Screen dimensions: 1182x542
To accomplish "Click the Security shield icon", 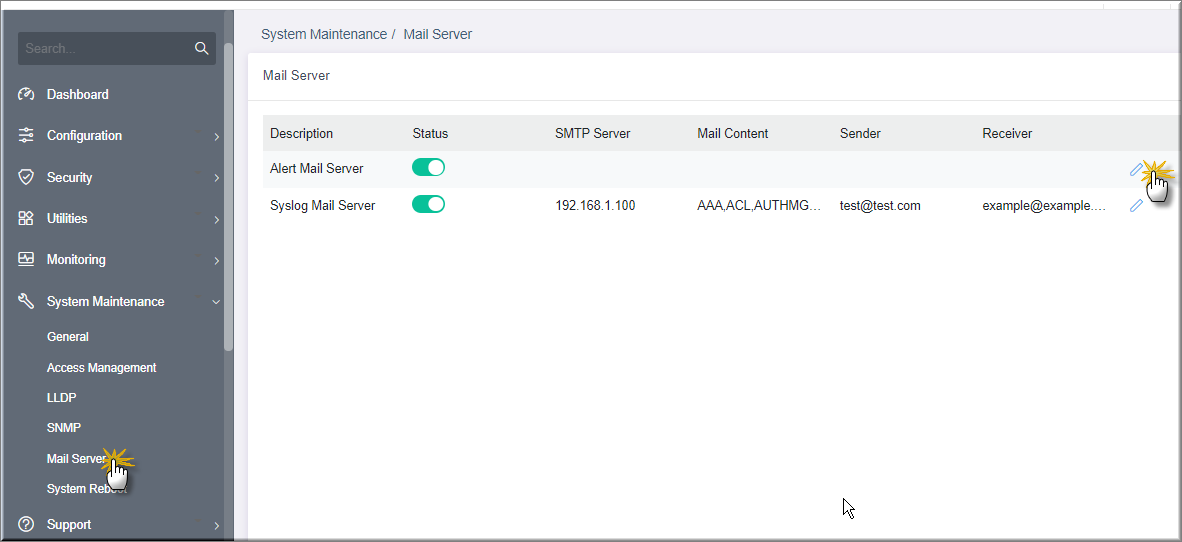I will pos(26,177).
